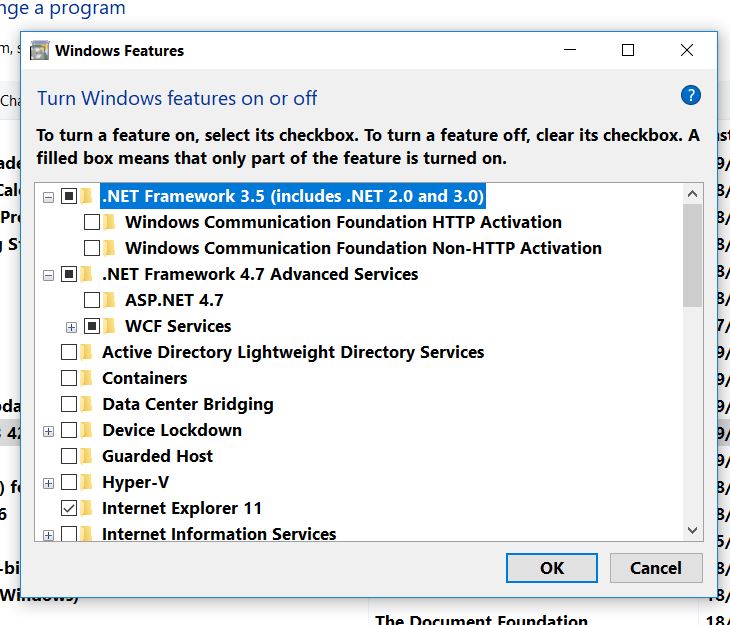
Task: Uncheck the Internet Explorer 11 checkbox
Action: tap(69, 508)
